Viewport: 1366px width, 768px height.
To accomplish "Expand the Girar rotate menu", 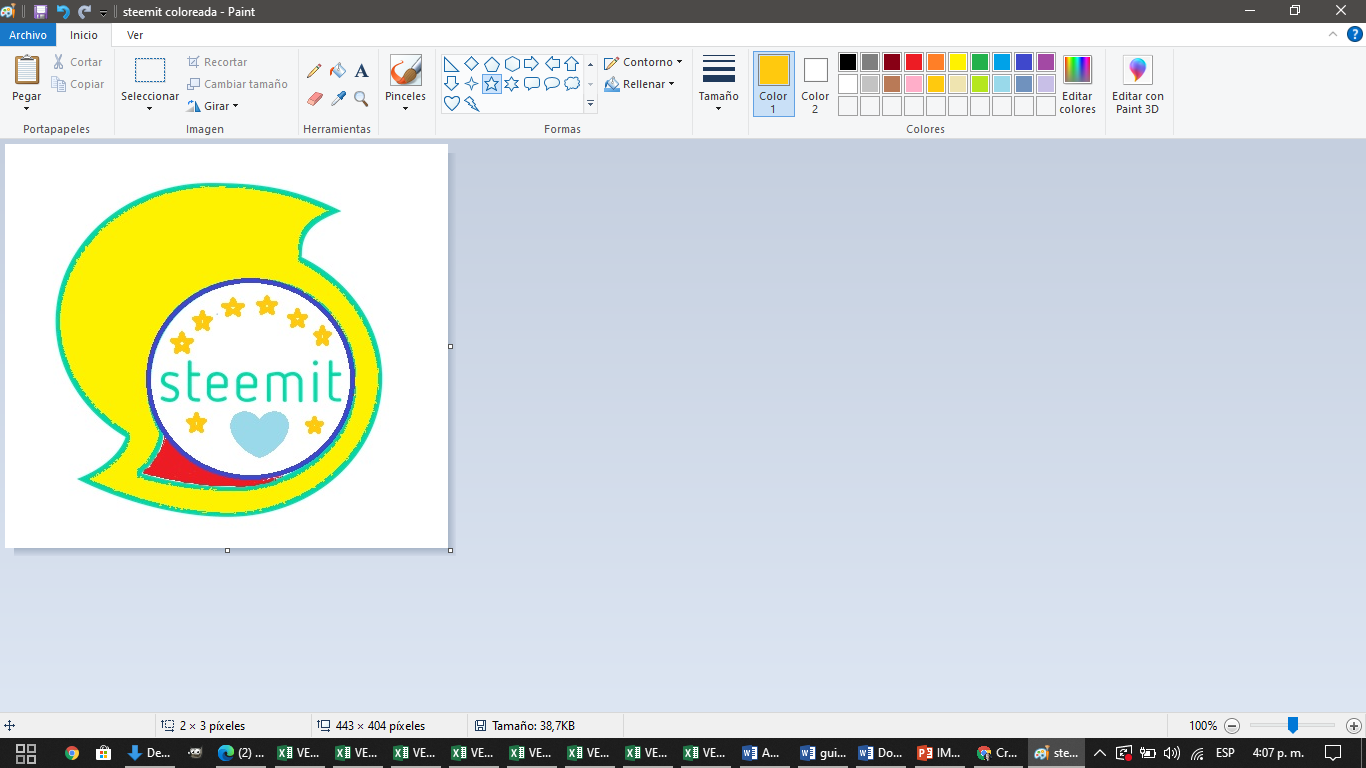I will pos(213,106).
